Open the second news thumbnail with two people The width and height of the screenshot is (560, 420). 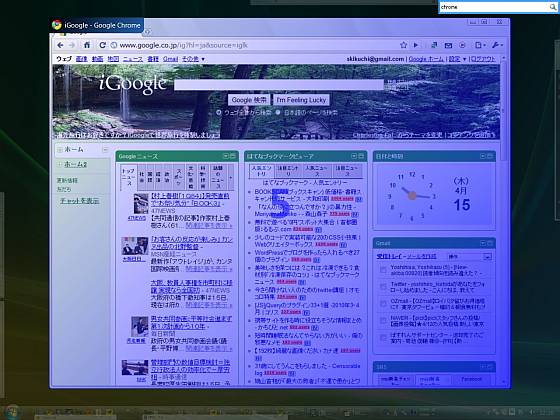click(x=135, y=246)
